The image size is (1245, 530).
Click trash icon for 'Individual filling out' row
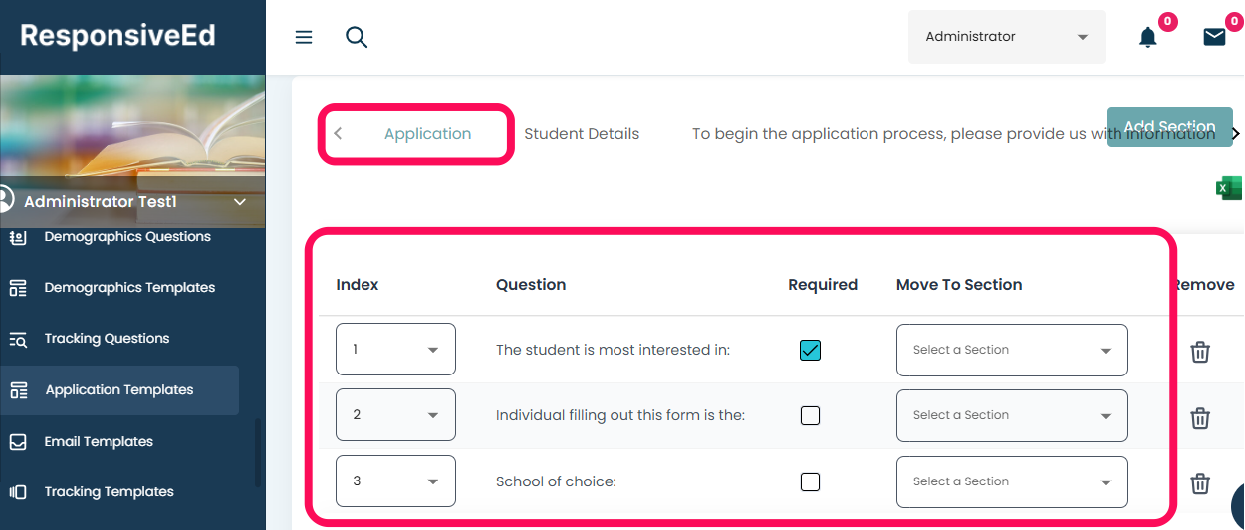pos(1200,417)
